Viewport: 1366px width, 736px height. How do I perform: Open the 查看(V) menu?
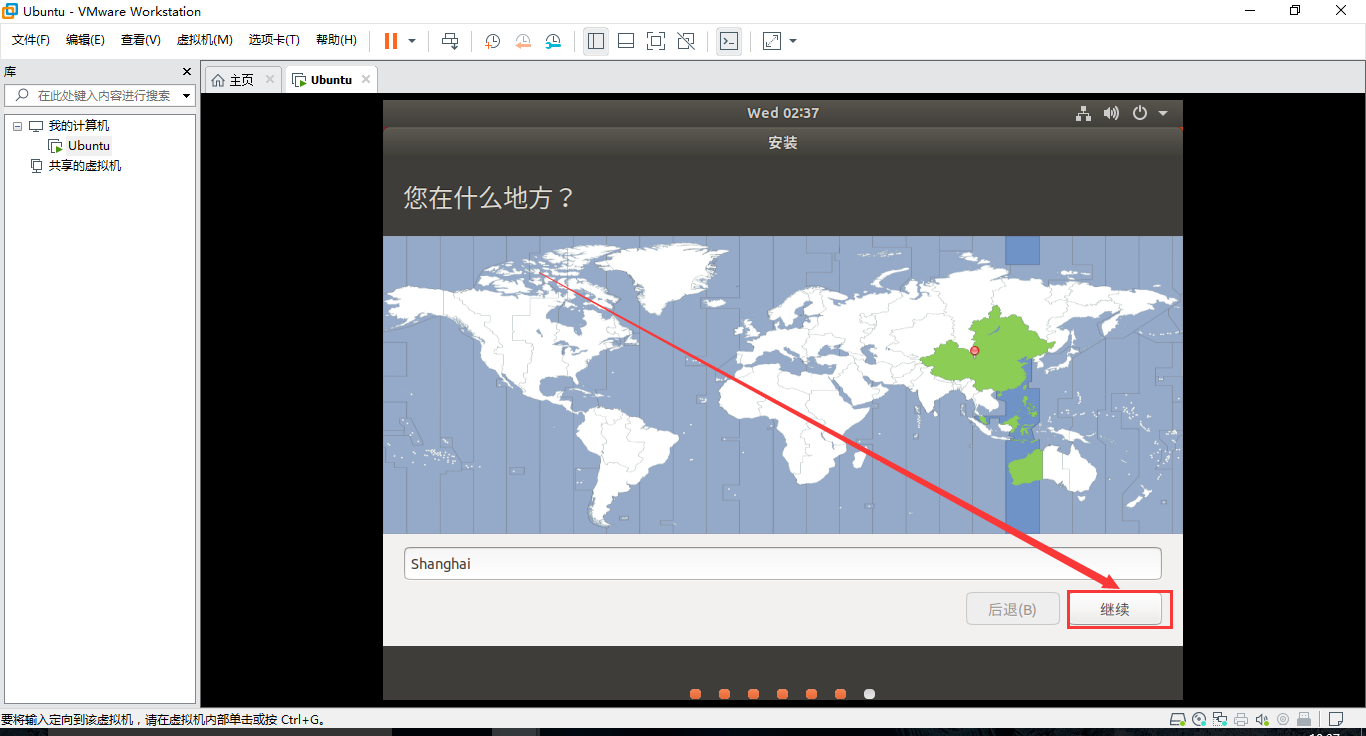click(x=141, y=40)
